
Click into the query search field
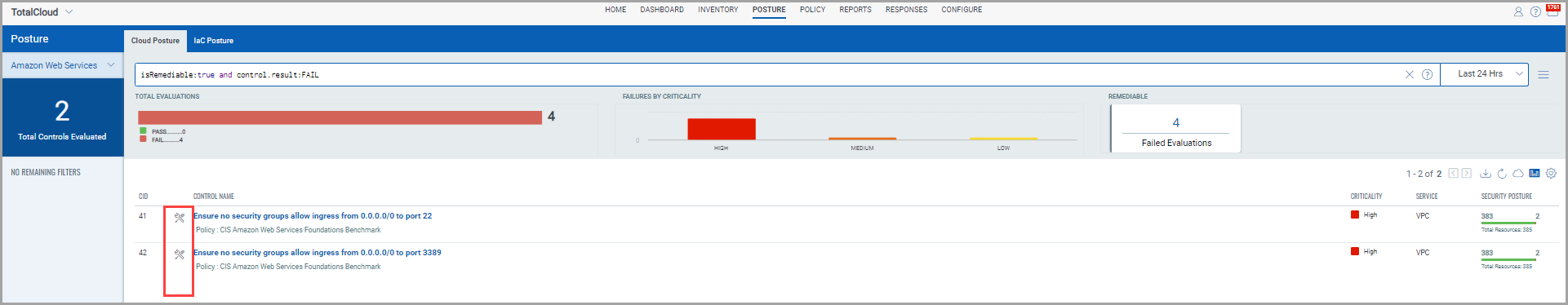pos(767,74)
